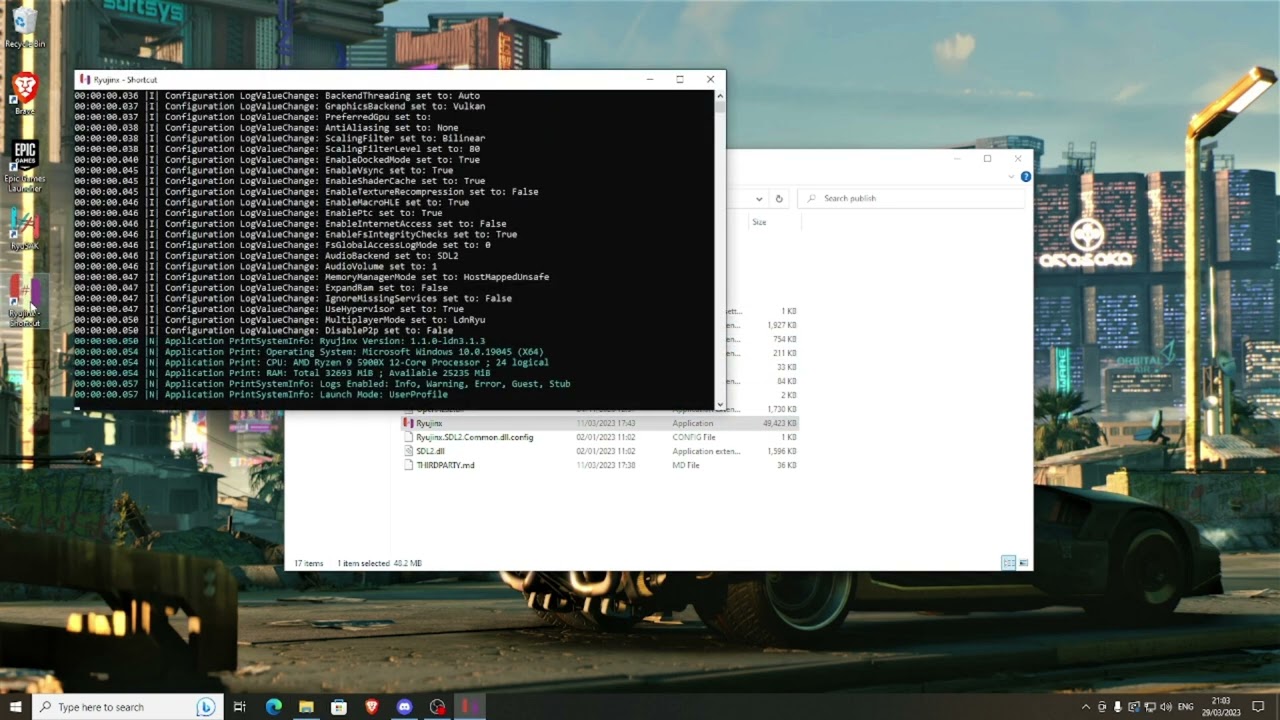Click the Launch Mode: UserProfile console line

click(261, 395)
